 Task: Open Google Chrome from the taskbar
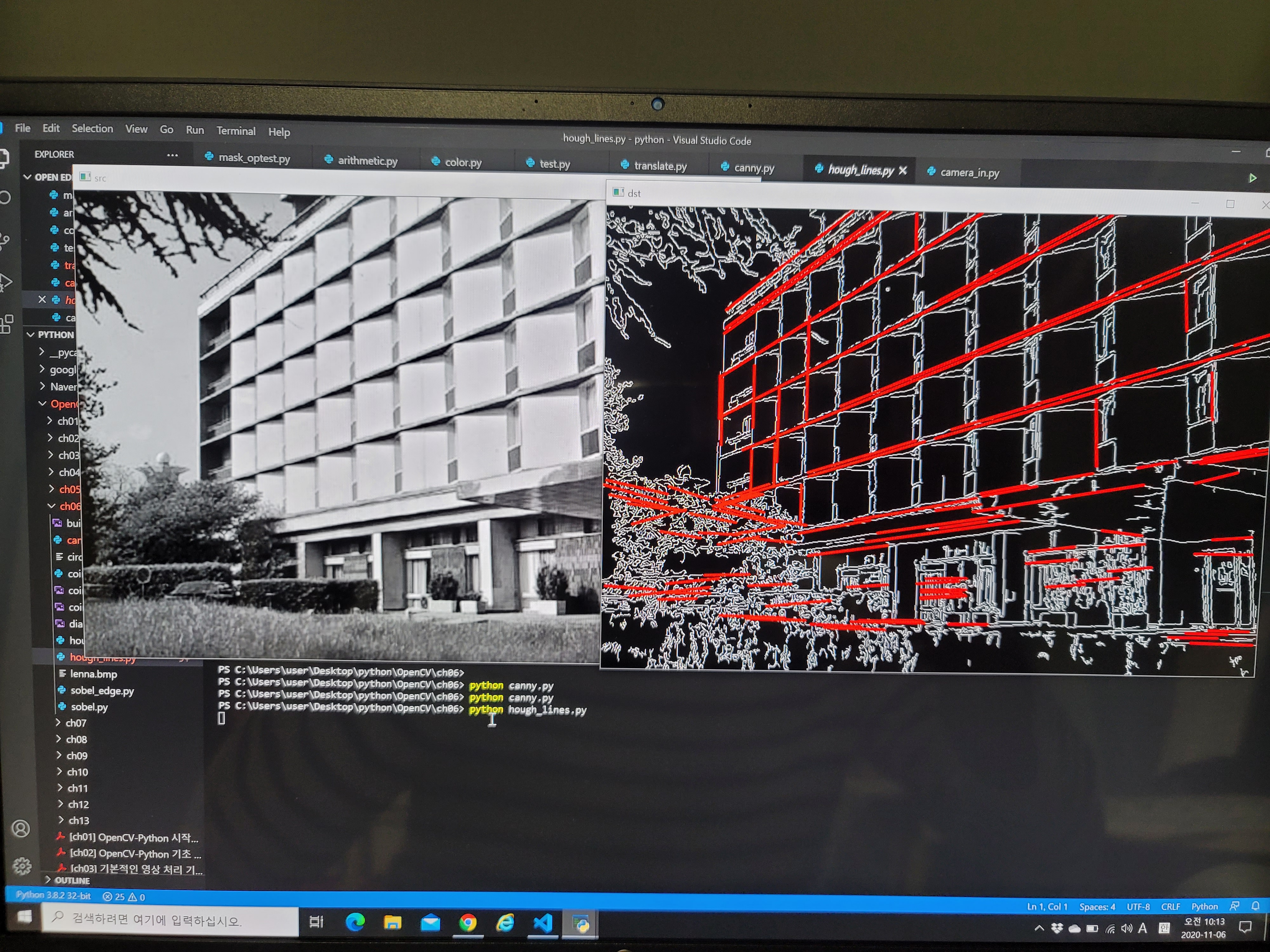[x=467, y=922]
